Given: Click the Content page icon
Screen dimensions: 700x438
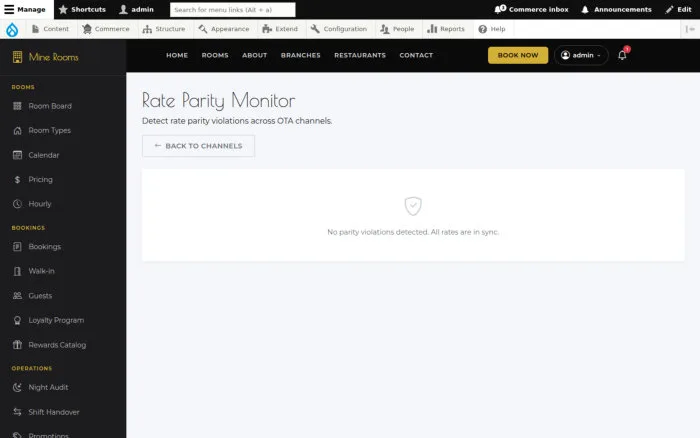Looking at the screenshot, I should [x=36, y=29].
